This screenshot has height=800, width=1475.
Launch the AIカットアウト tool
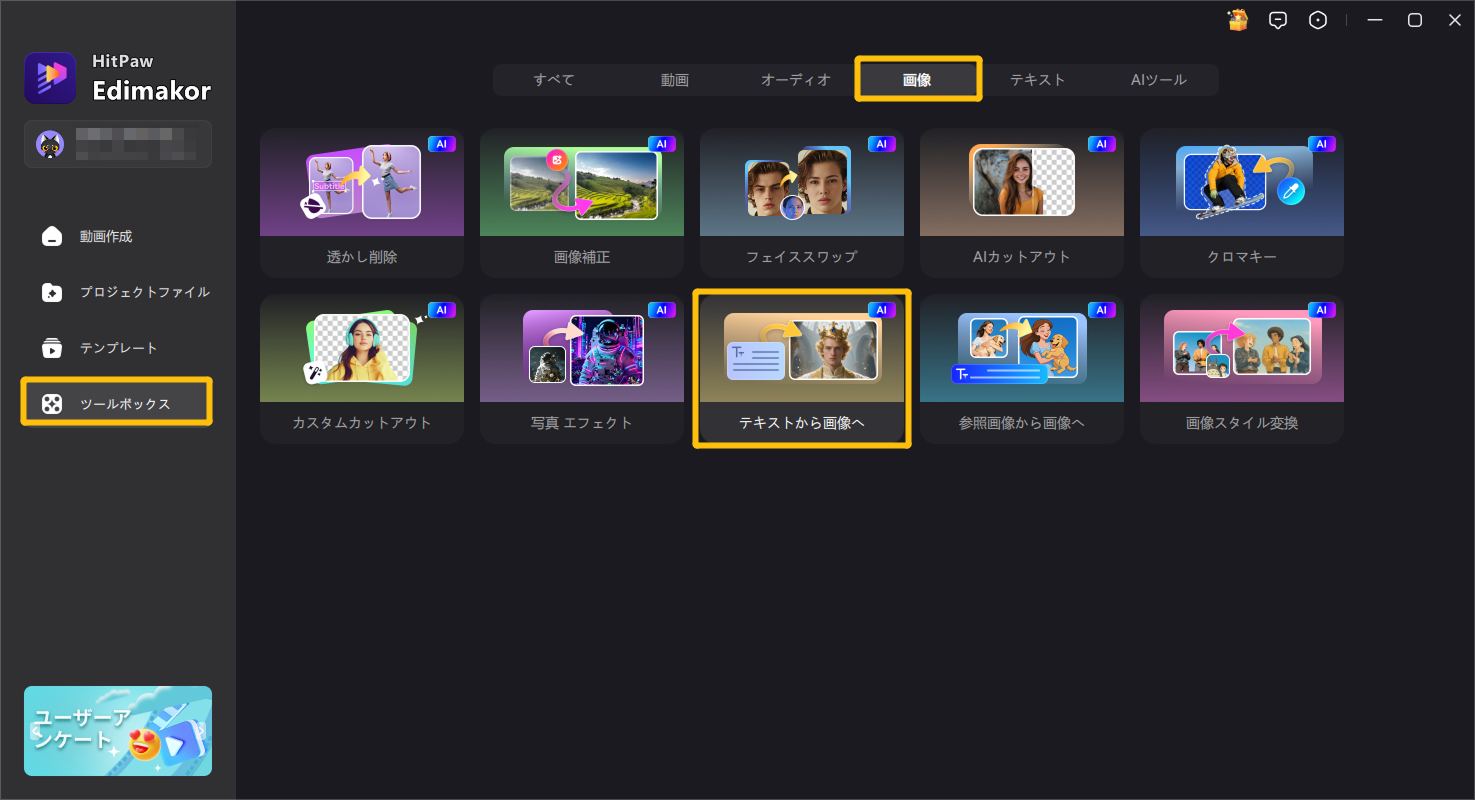click(1021, 203)
